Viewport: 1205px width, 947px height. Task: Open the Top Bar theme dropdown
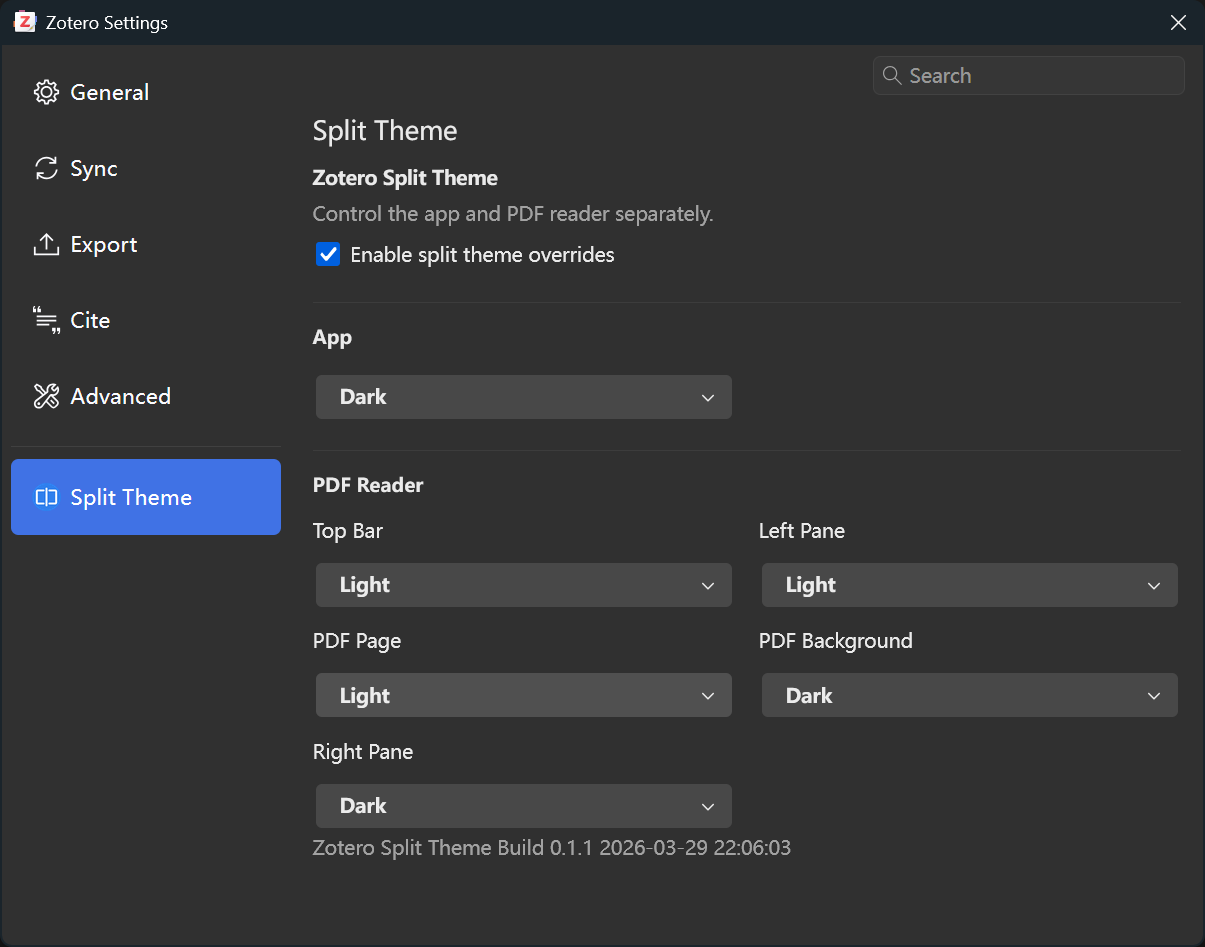click(524, 585)
